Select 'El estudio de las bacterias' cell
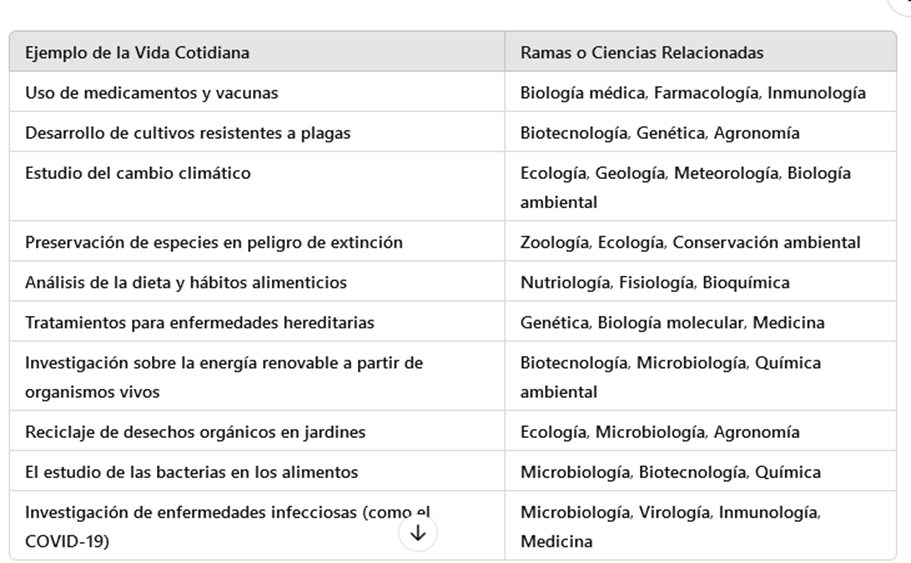The image size is (911, 563). [x=191, y=472]
